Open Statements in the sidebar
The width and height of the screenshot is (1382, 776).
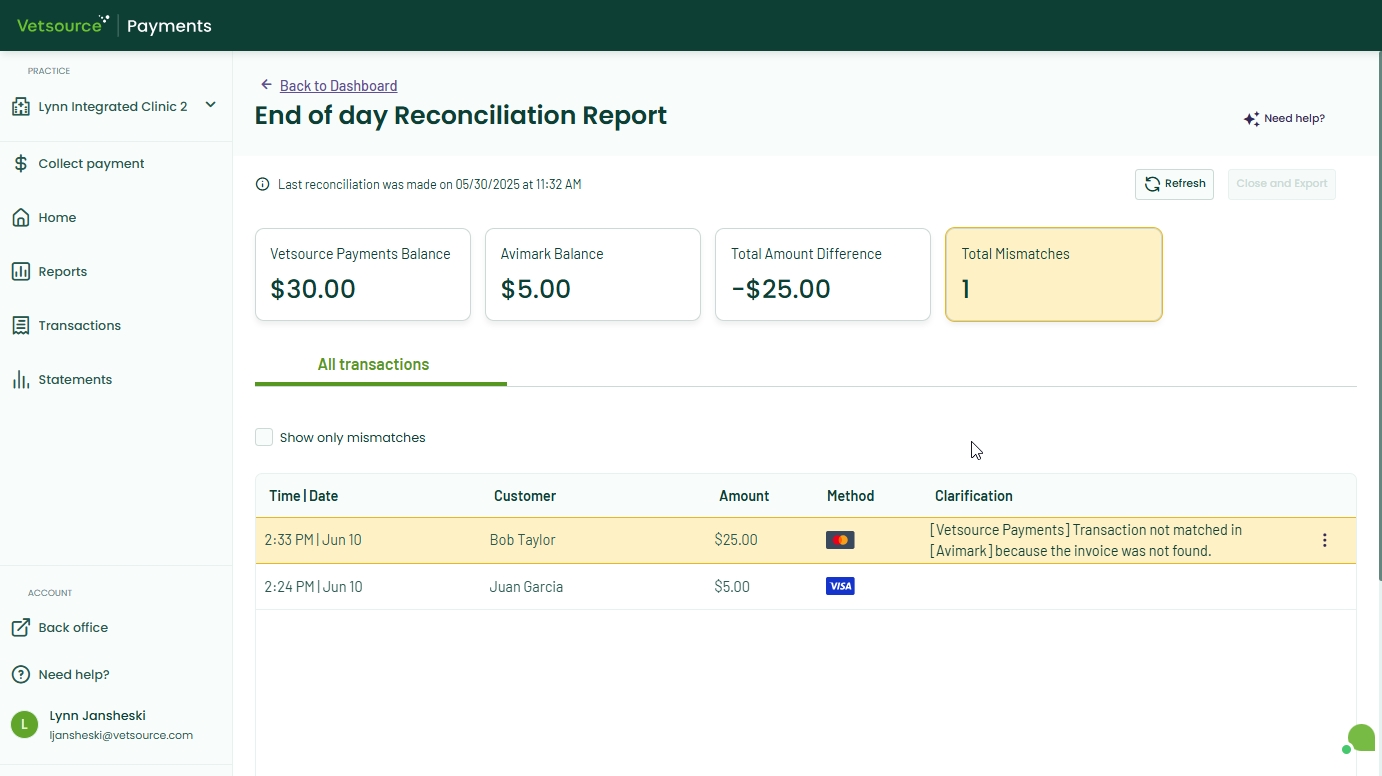tap(75, 380)
